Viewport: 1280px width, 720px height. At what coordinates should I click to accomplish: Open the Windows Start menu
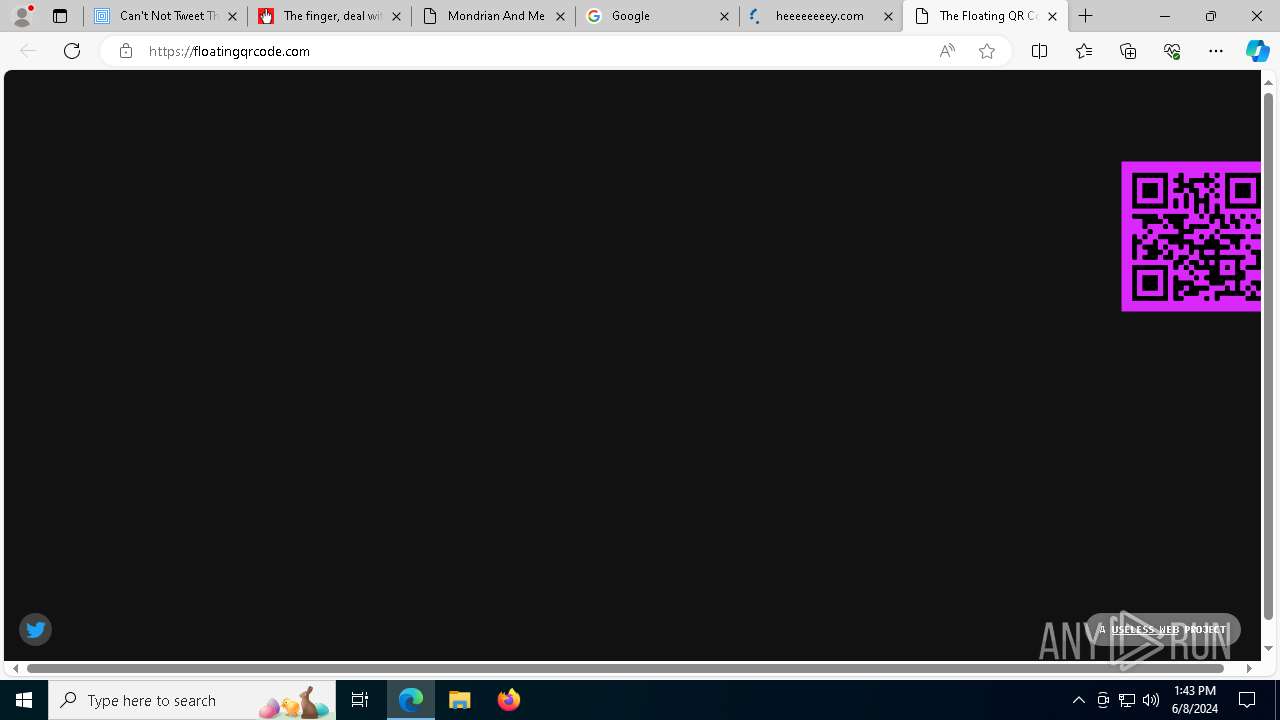tap(24, 700)
